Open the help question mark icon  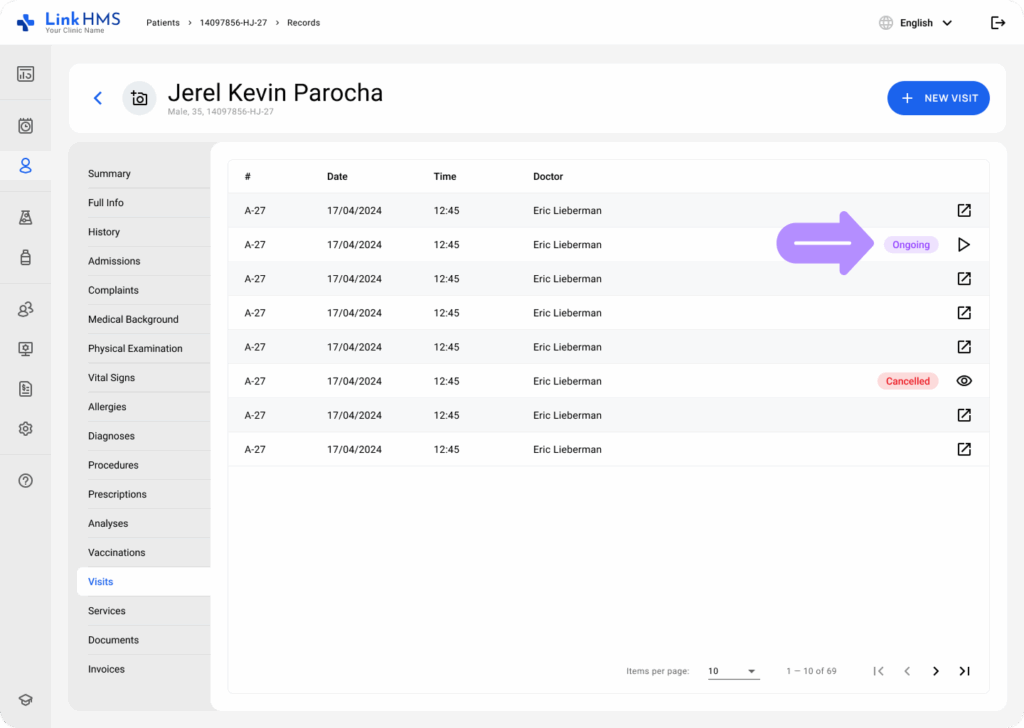click(x=26, y=480)
